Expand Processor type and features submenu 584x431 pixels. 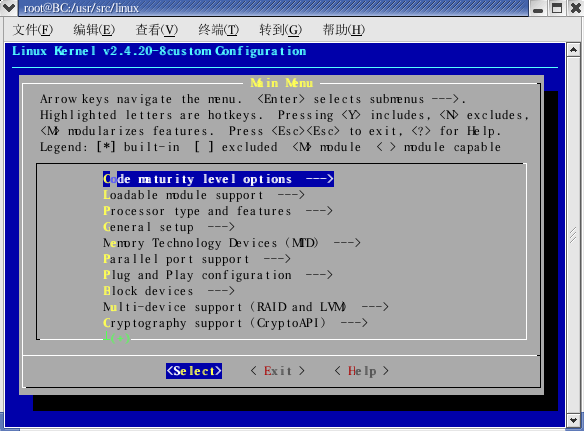point(218,211)
